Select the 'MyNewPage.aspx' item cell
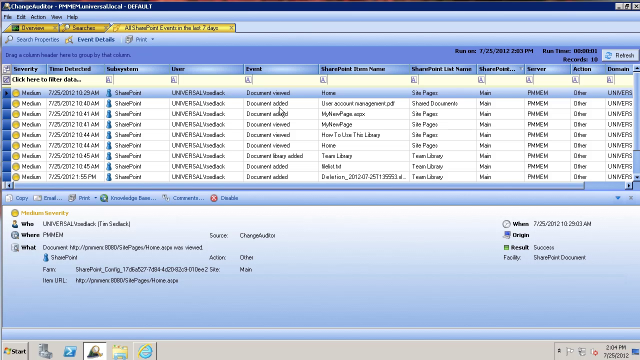 tap(364, 114)
